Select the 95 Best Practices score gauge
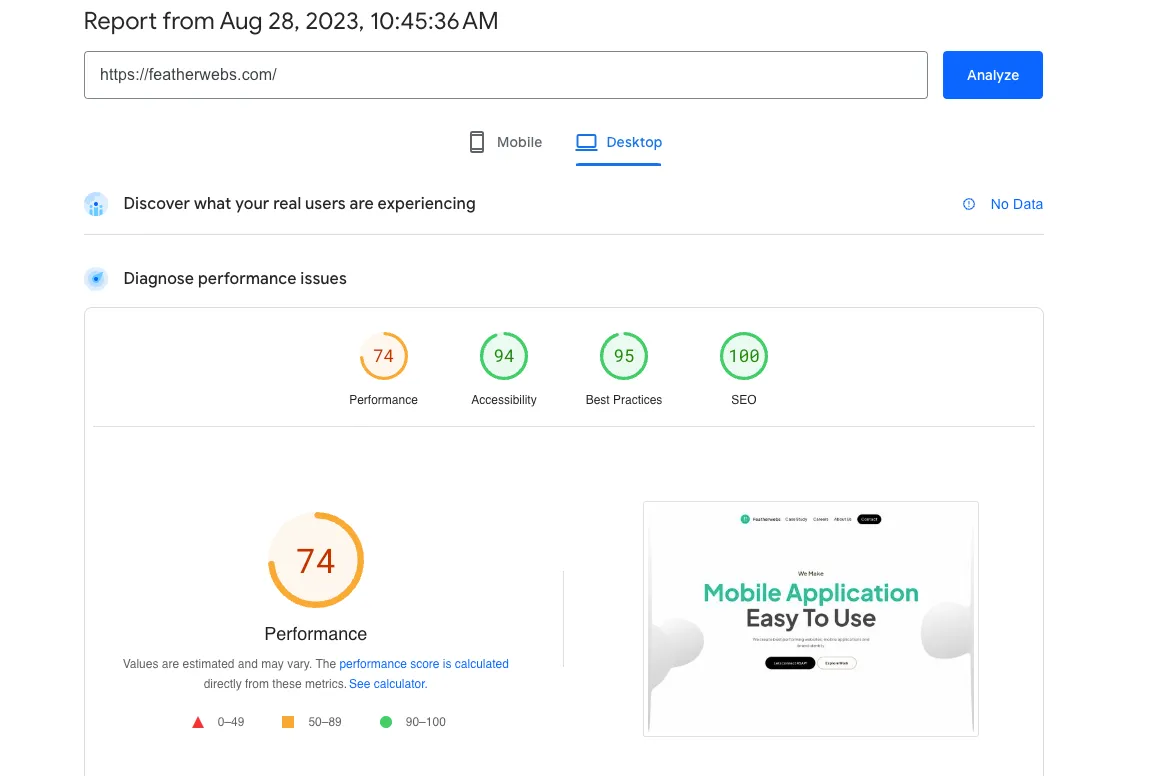 click(x=623, y=355)
